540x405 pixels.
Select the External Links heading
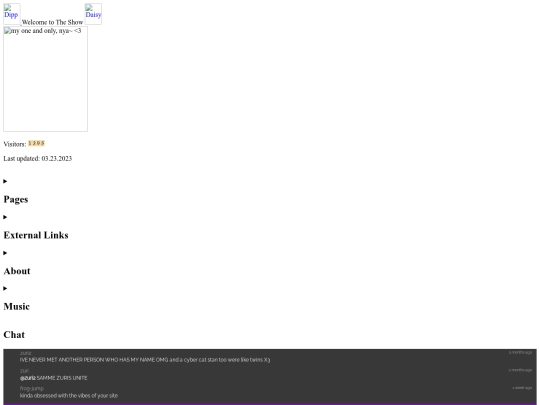click(x=36, y=235)
